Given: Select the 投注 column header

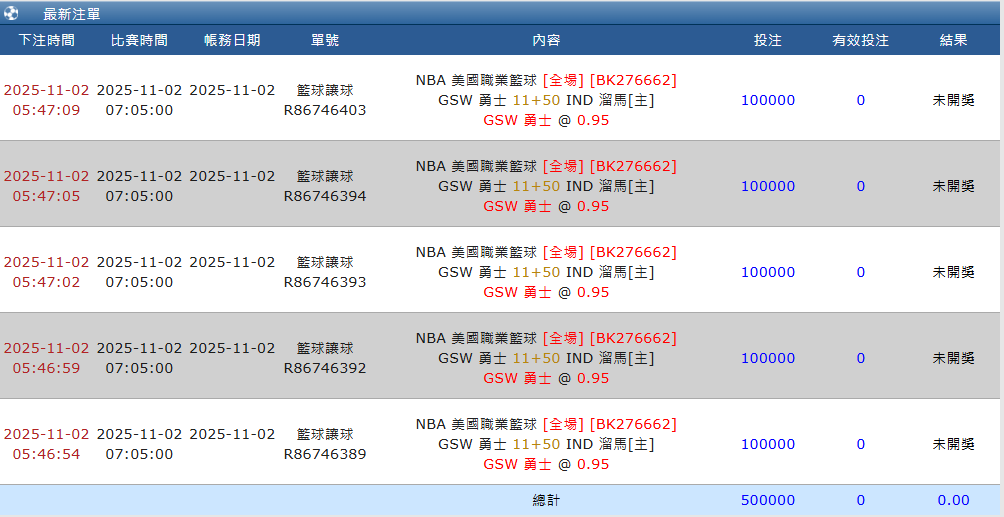Looking at the screenshot, I should coord(768,40).
